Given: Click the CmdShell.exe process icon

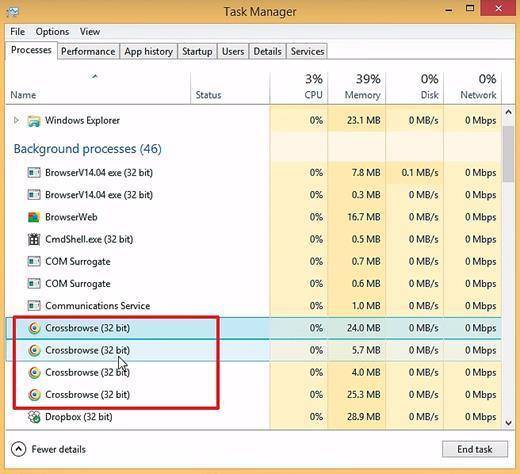Looking at the screenshot, I should (34, 239).
